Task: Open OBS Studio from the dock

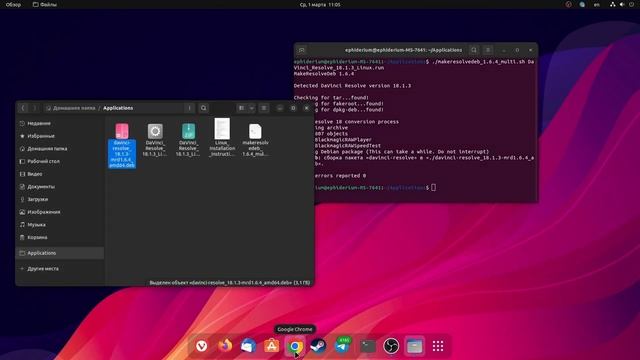Action: coord(391,346)
